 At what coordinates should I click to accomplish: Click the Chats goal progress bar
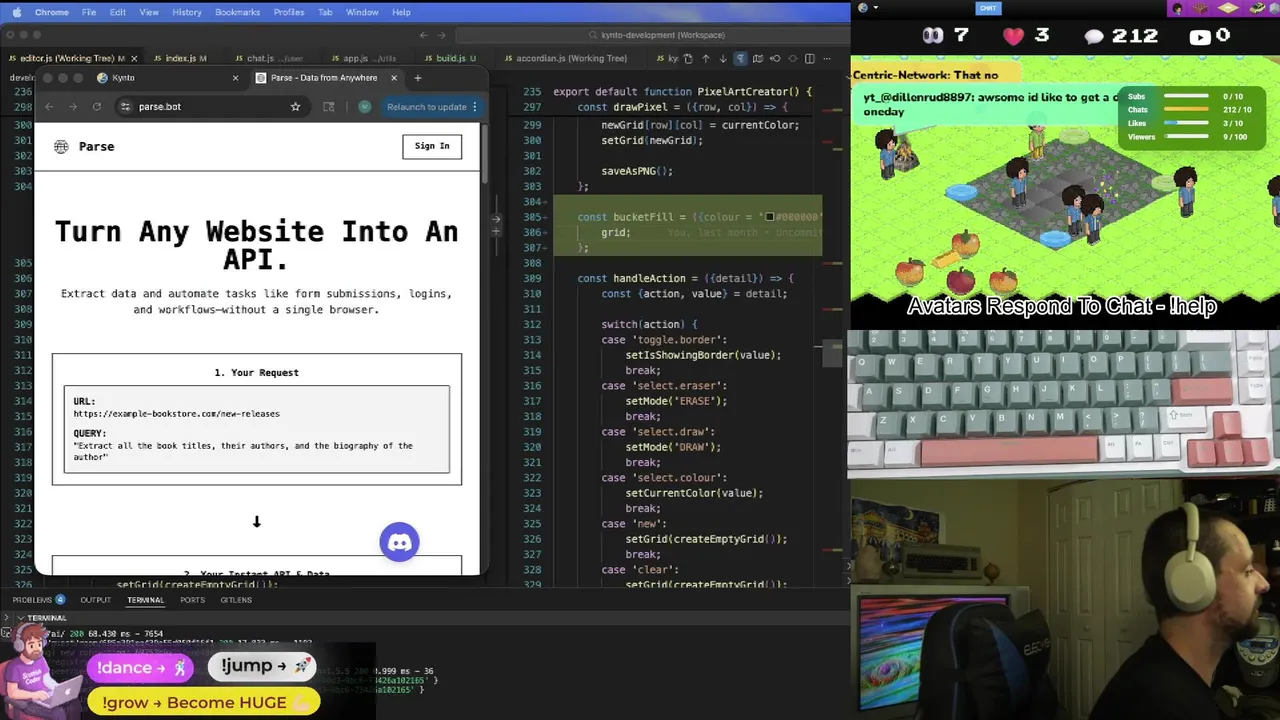coord(1186,109)
